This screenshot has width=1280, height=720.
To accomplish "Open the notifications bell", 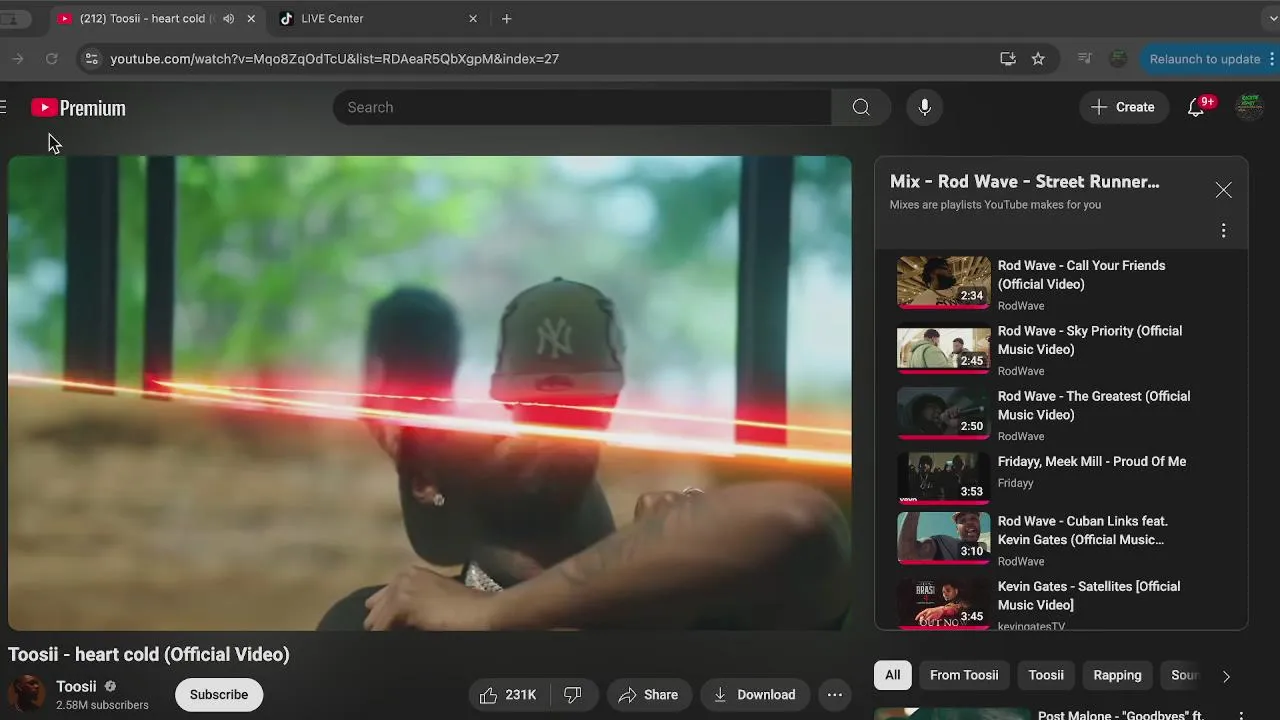I will pos(1196,107).
